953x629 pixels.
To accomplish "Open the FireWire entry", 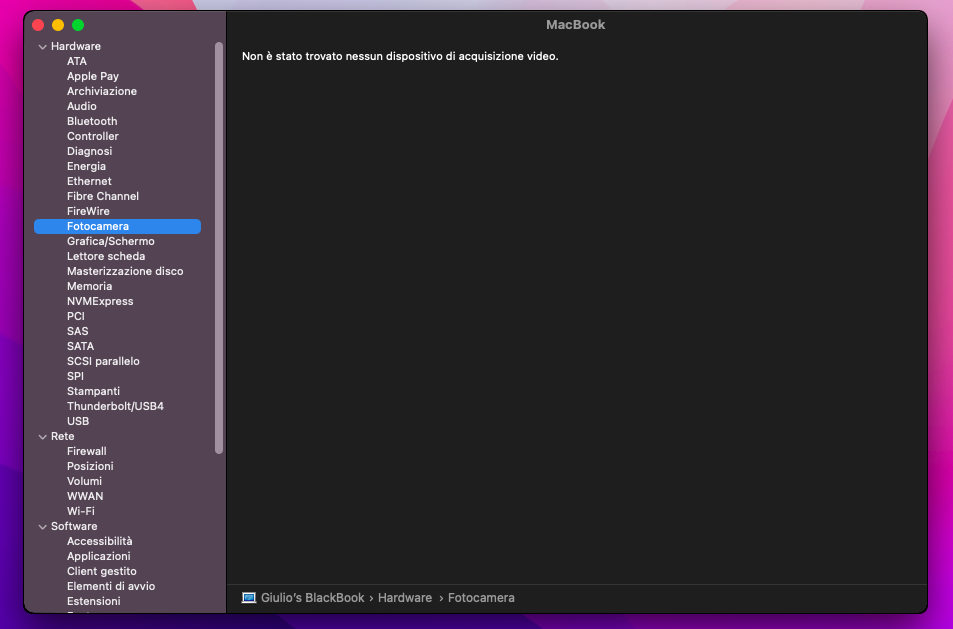I will point(88,211).
